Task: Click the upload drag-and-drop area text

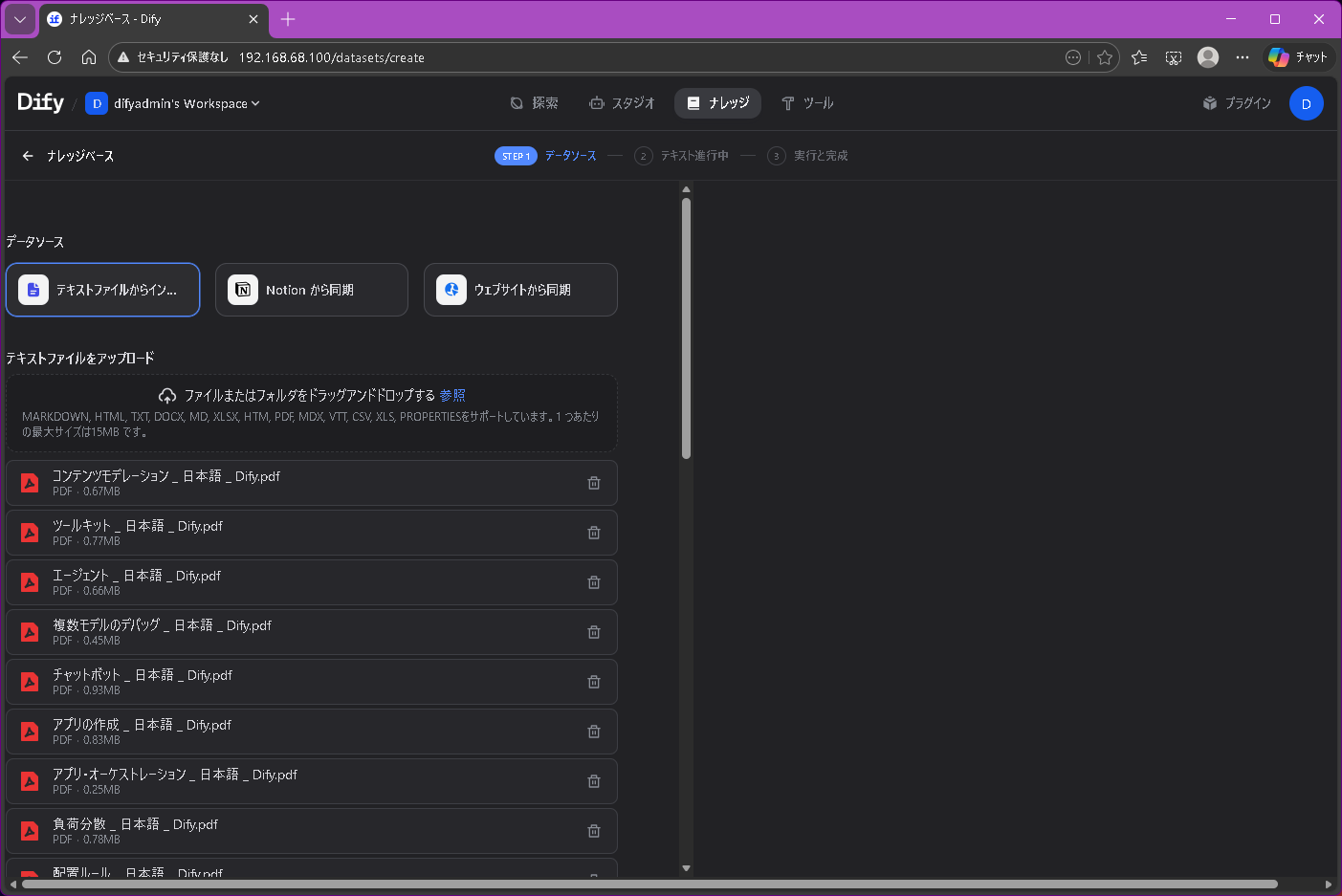Action: (309, 395)
